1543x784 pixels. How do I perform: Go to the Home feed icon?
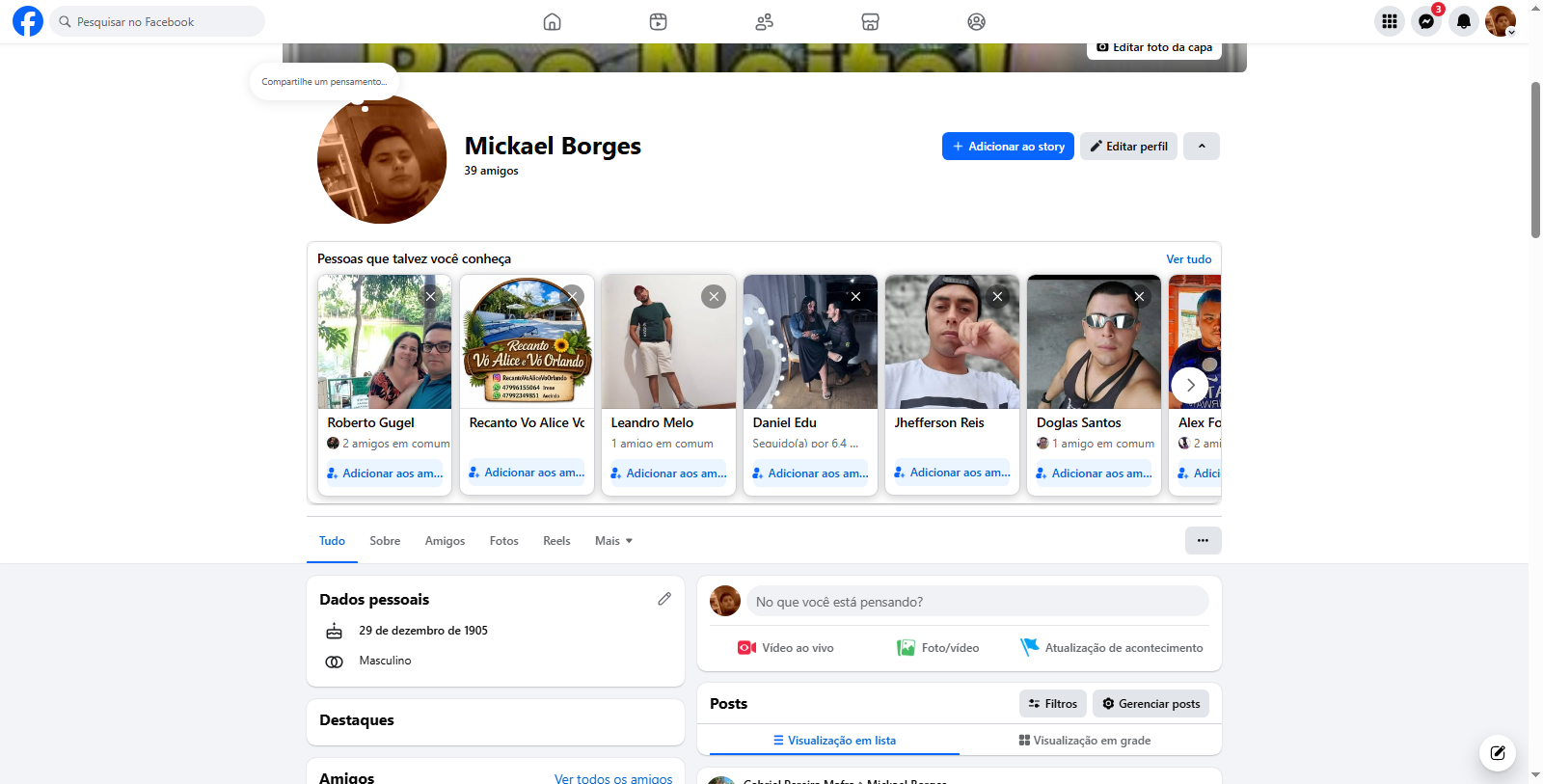(x=552, y=21)
